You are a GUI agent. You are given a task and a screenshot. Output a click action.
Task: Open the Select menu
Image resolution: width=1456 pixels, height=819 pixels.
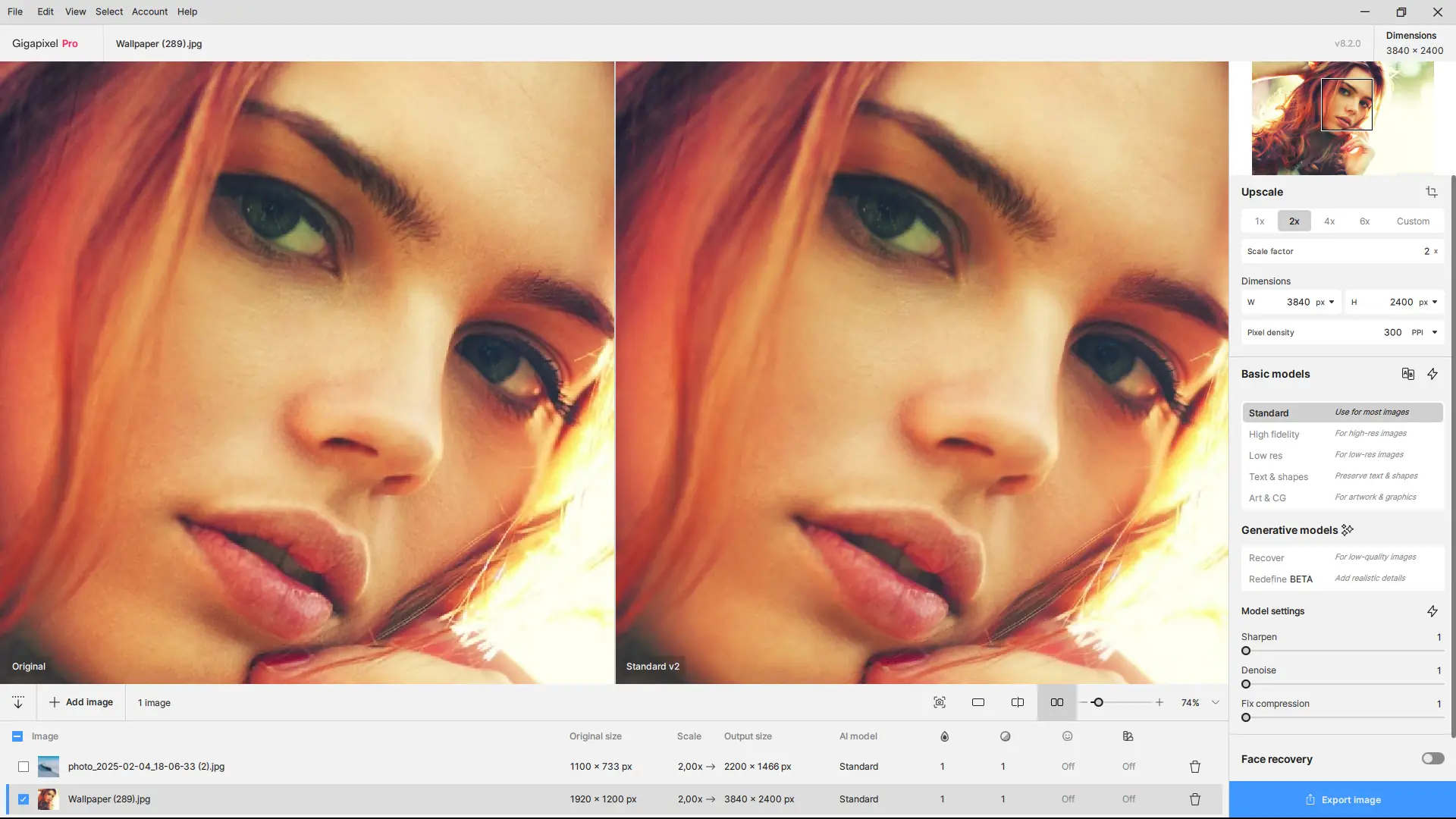(108, 11)
